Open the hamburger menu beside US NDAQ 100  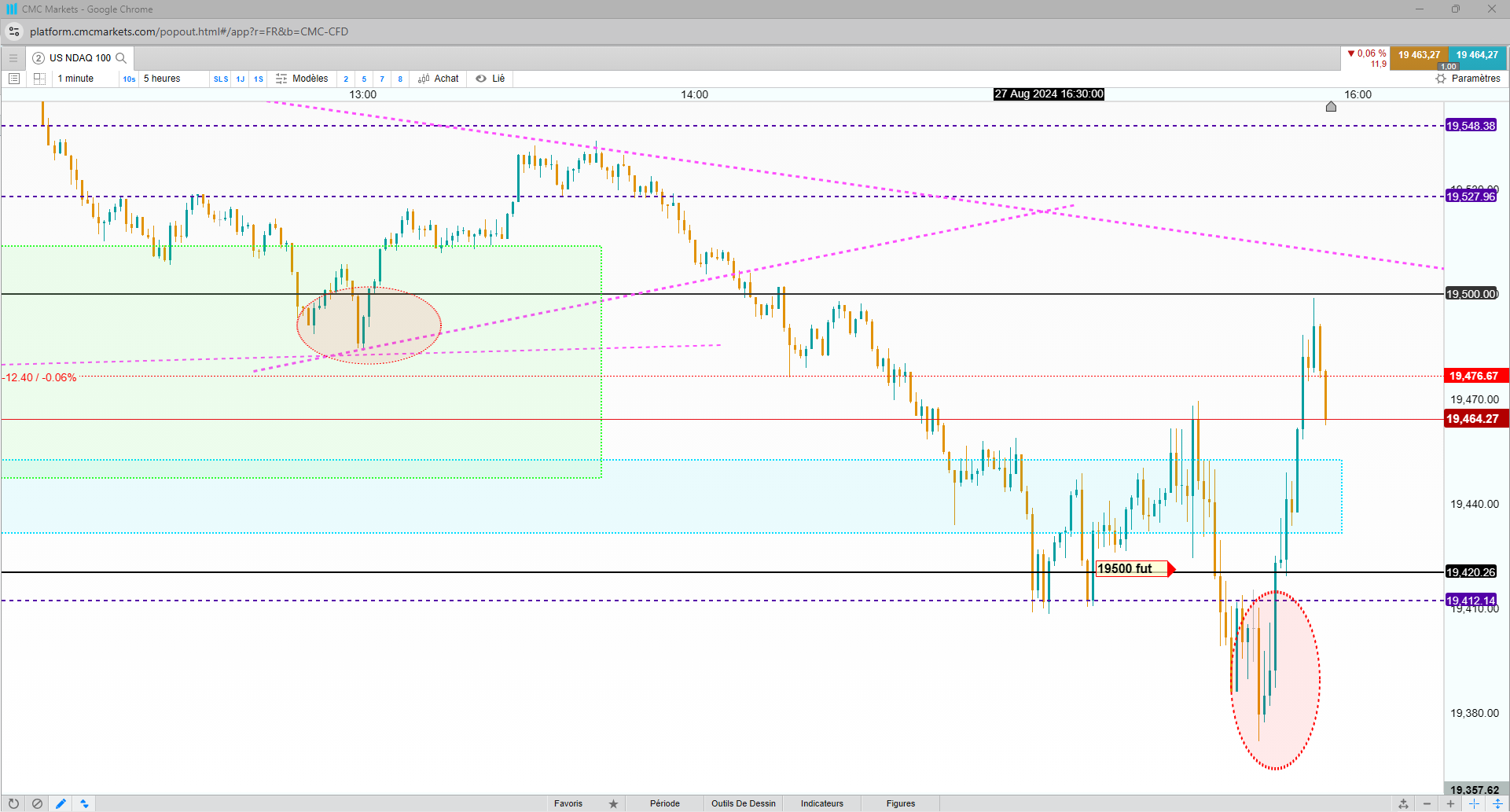[13, 58]
